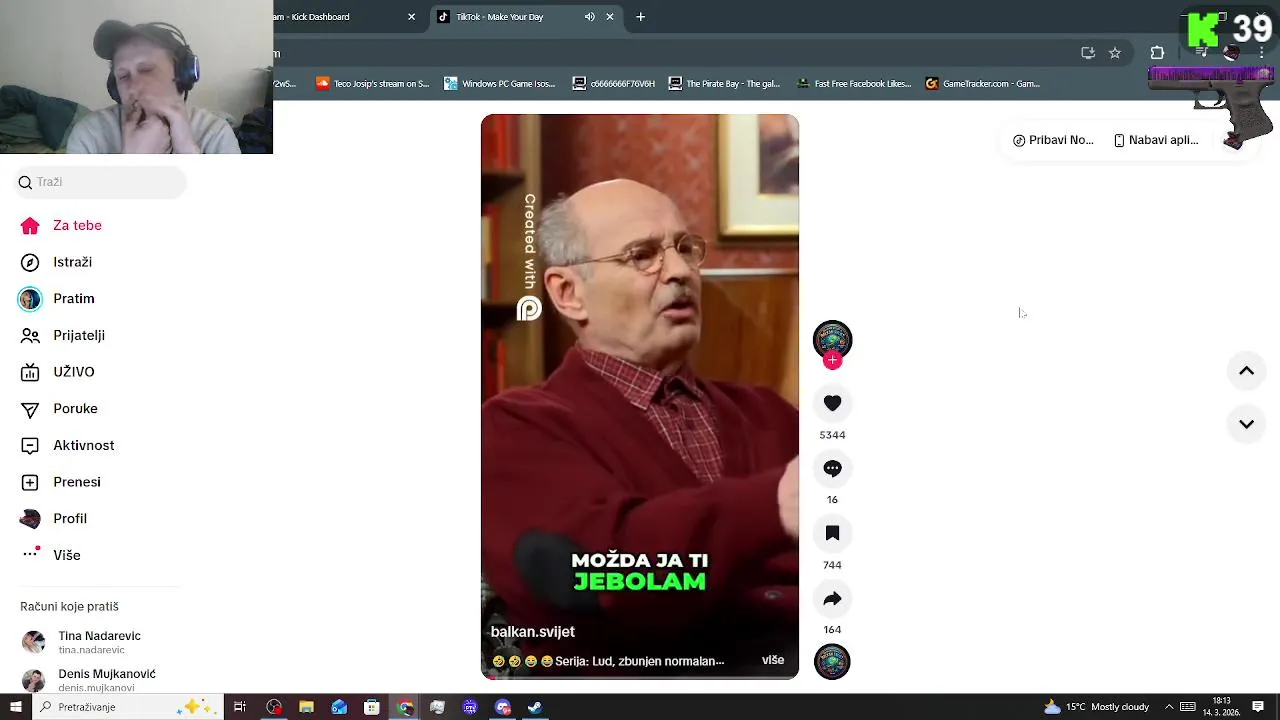This screenshot has width=1280, height=720.
Task: Open the spinning sound disc icon
Action: pos(832,662)
